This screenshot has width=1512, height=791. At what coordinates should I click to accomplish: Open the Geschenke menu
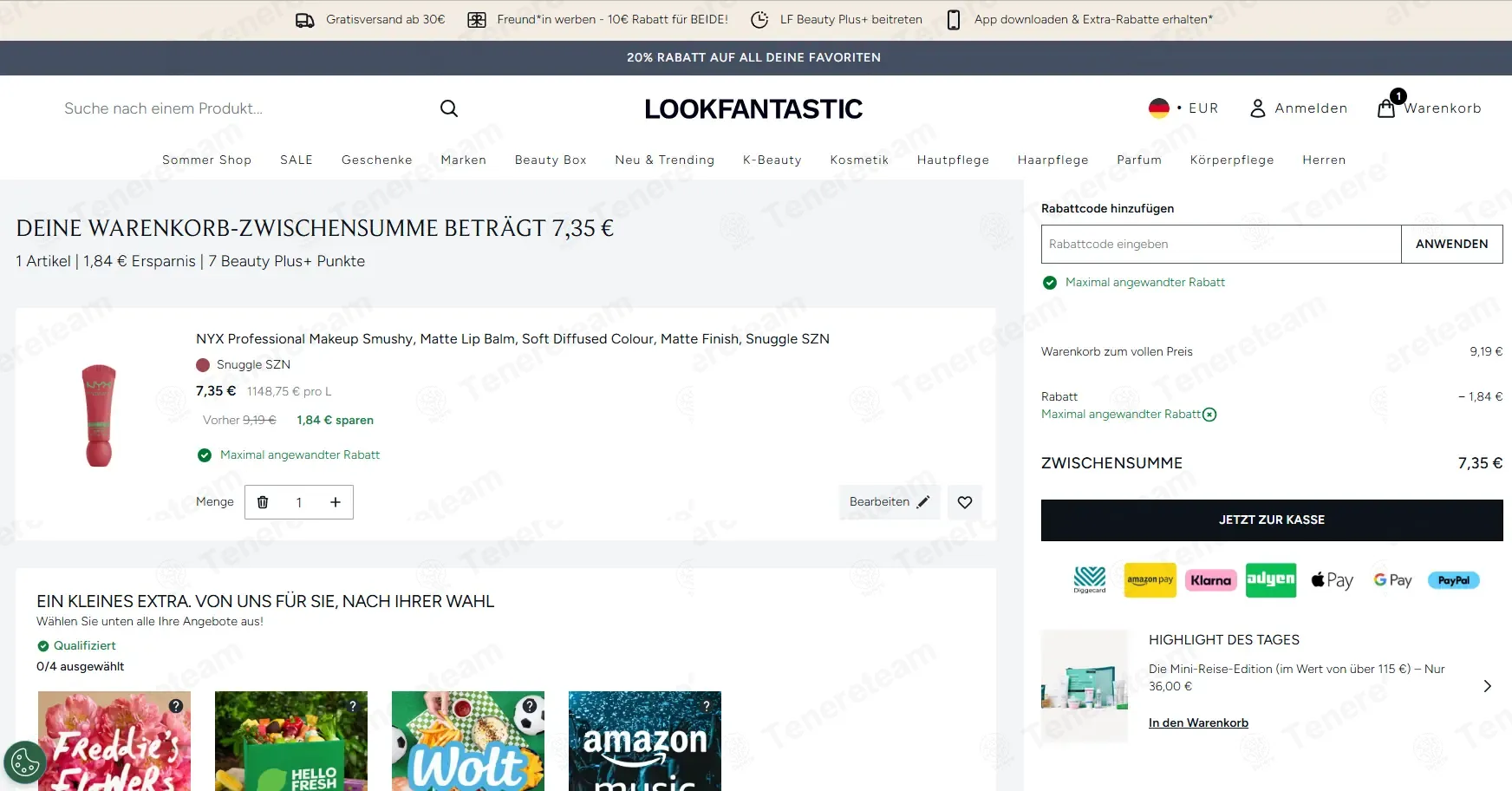377,160
